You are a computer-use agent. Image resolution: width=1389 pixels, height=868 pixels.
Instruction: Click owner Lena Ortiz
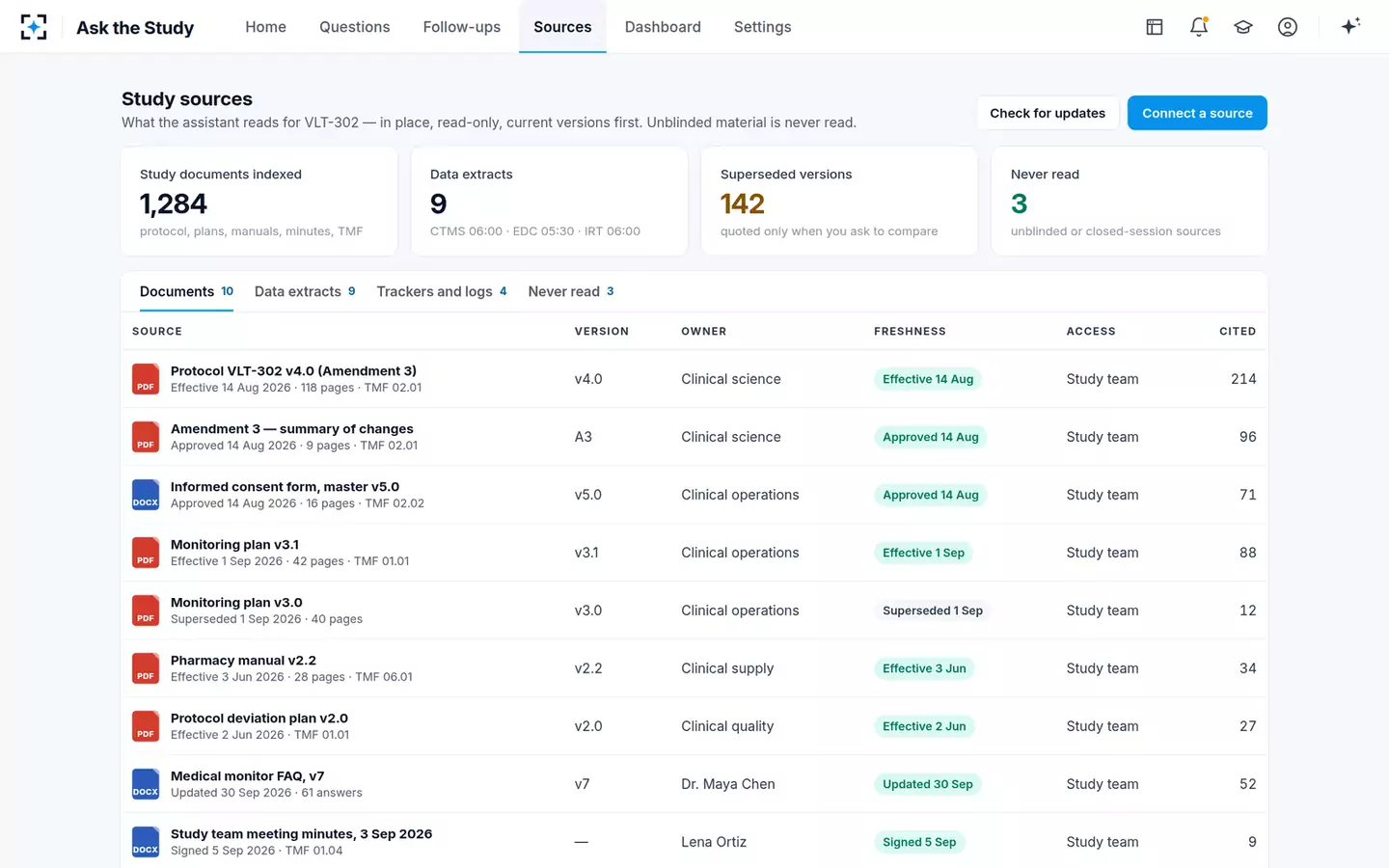(x=714, y=842)
